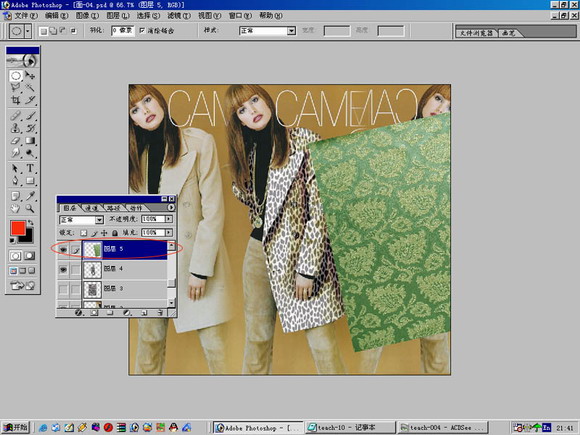Image resolution: width=580 pixels, height=435 pixels.
Task: Hide layer 5 with eye icon
Action: click(63, 250)
